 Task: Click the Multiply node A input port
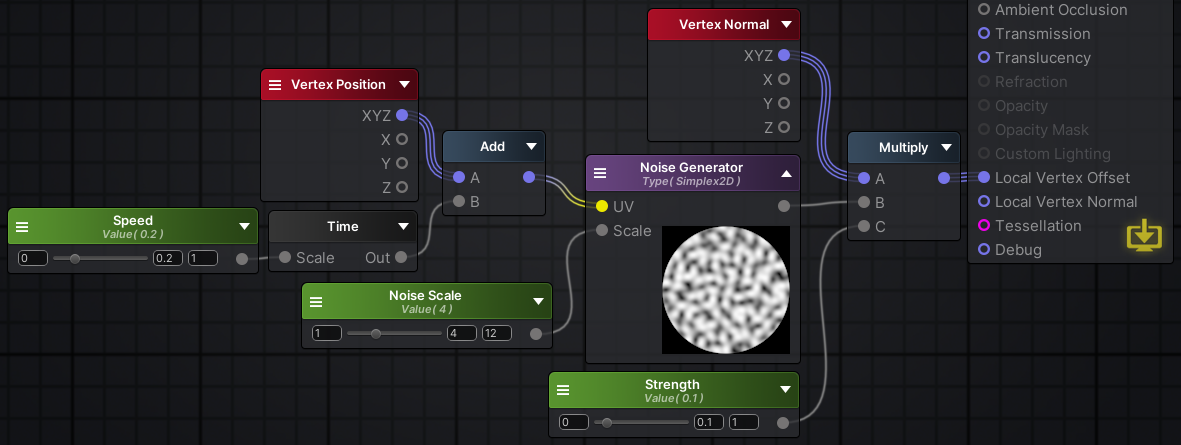[x=864, y=178]
